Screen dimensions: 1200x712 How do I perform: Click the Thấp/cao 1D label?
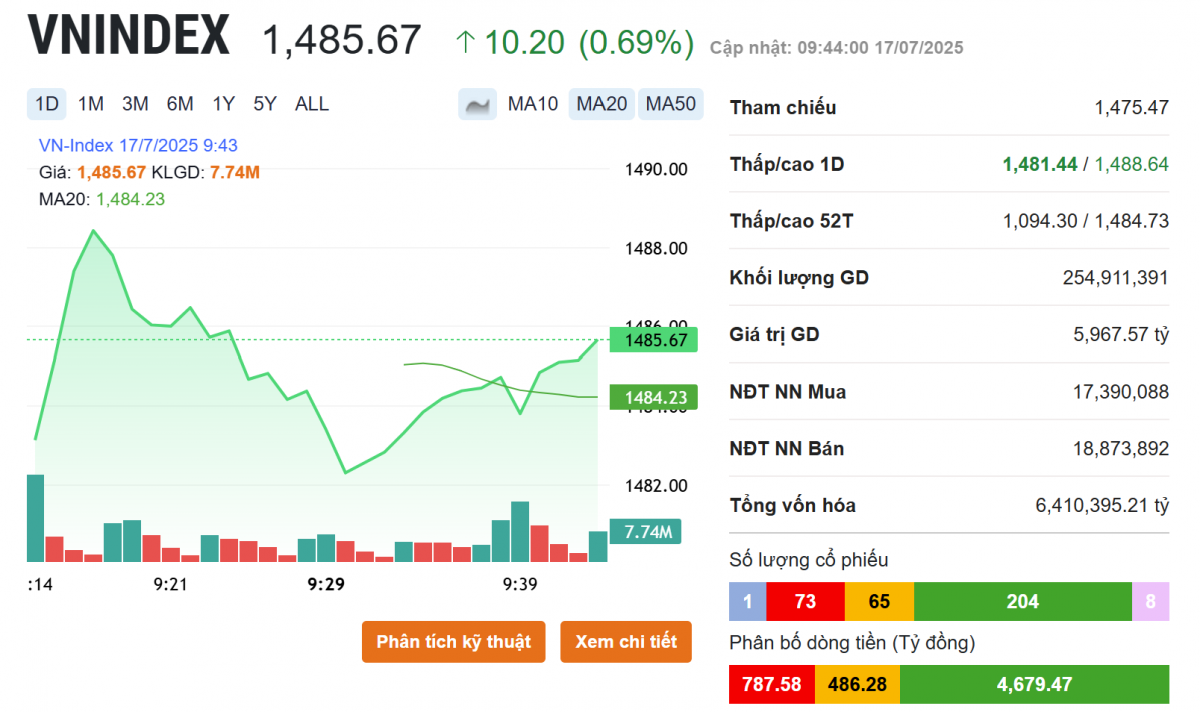[787, 164]
